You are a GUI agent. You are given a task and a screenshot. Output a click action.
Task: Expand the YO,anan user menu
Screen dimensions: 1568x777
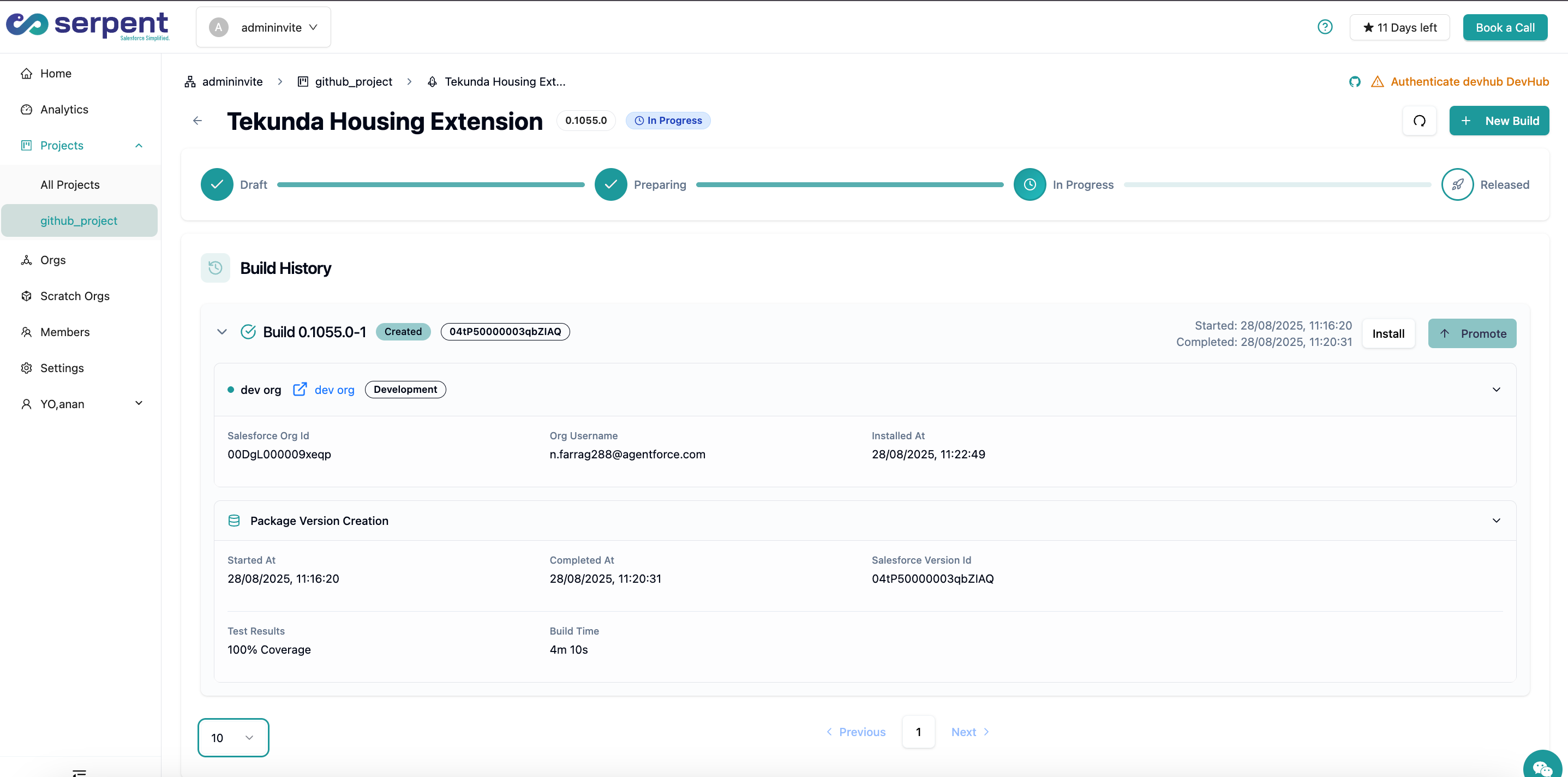pos(139,403)
